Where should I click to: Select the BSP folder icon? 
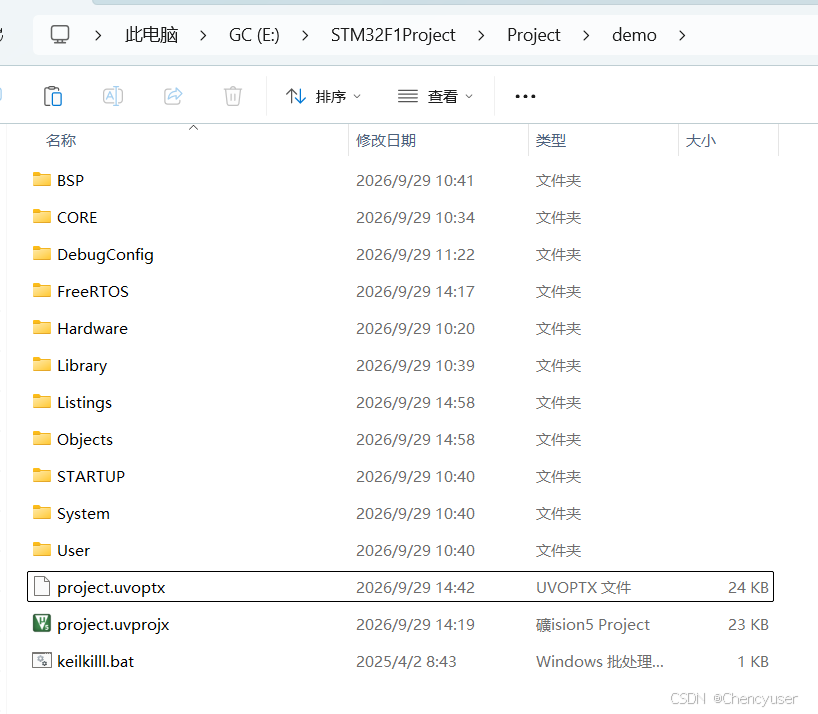tap(42, 180)
